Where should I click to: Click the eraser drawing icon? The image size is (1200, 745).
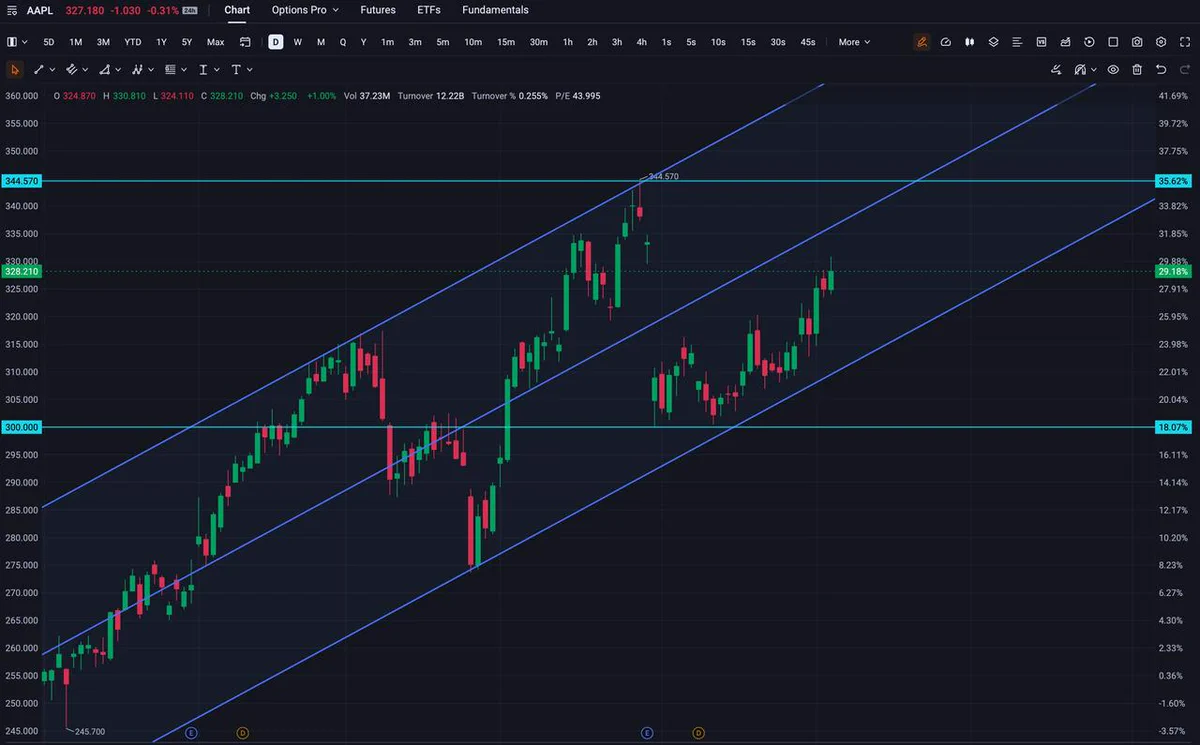[x=1057, y=70]
